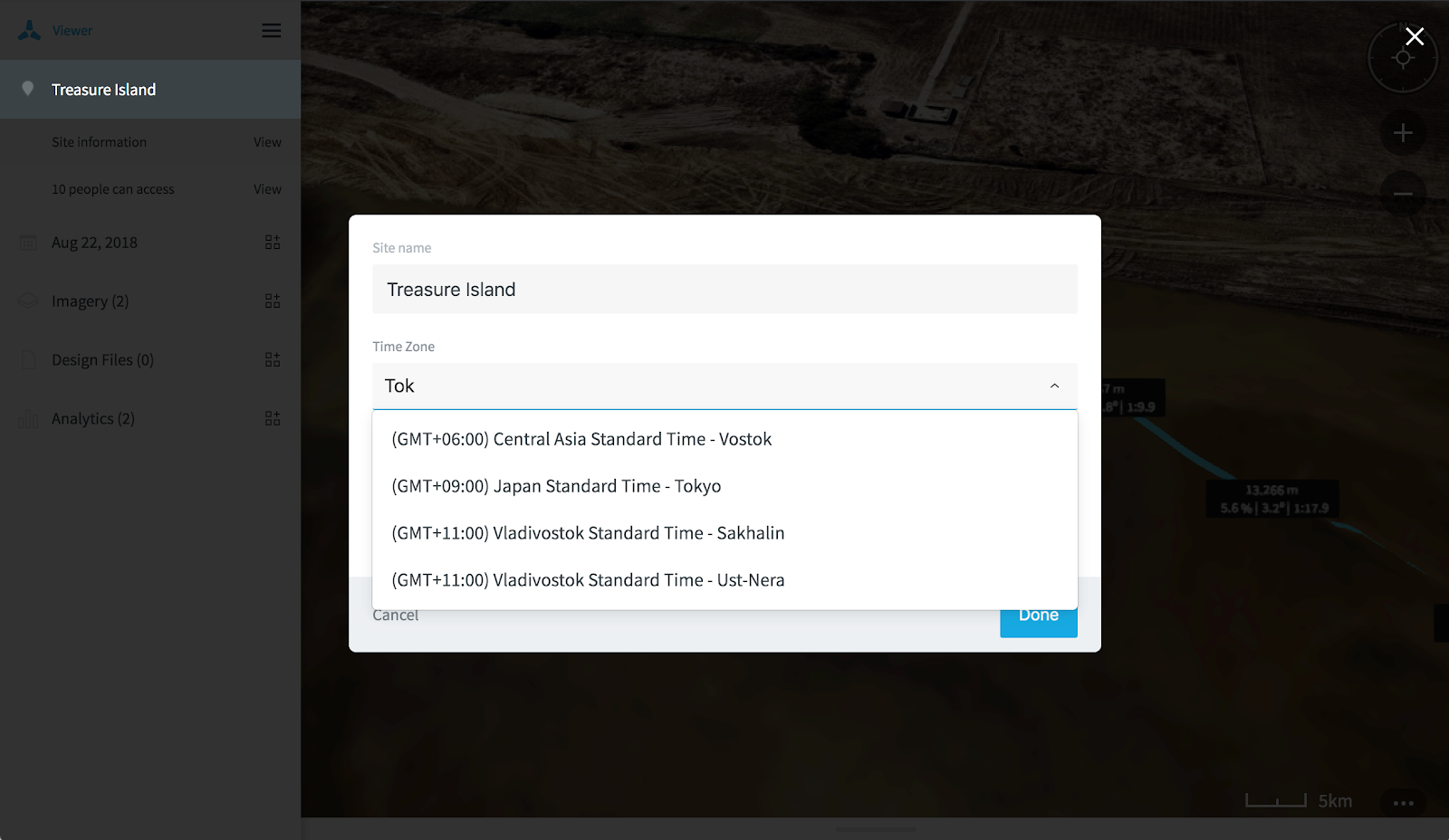Collapse the Time Zone dropdown
The width and height of the screenshot is (1449, 840).
coord(1053,386)
